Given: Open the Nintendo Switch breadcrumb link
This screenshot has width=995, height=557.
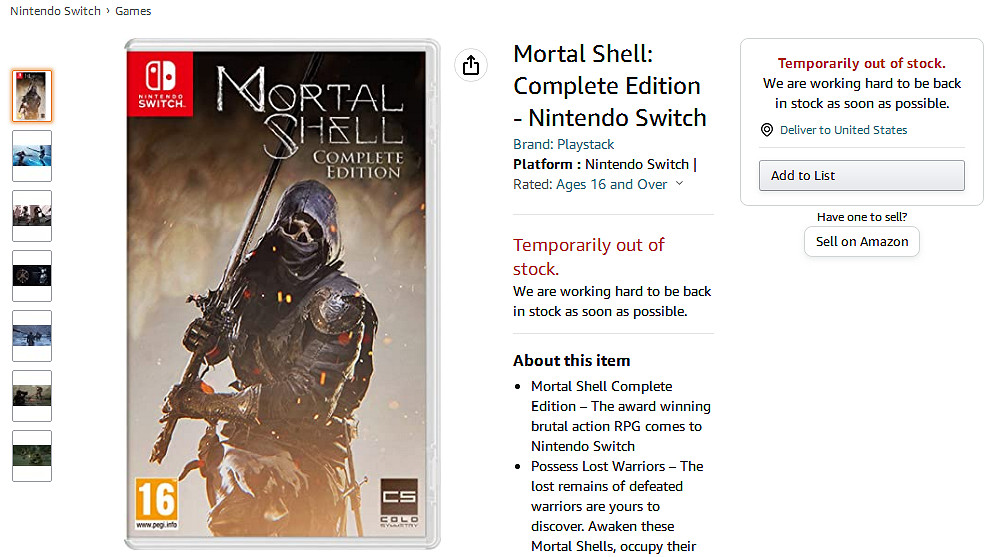Looking at the screenshot, I should coord(55,11).
